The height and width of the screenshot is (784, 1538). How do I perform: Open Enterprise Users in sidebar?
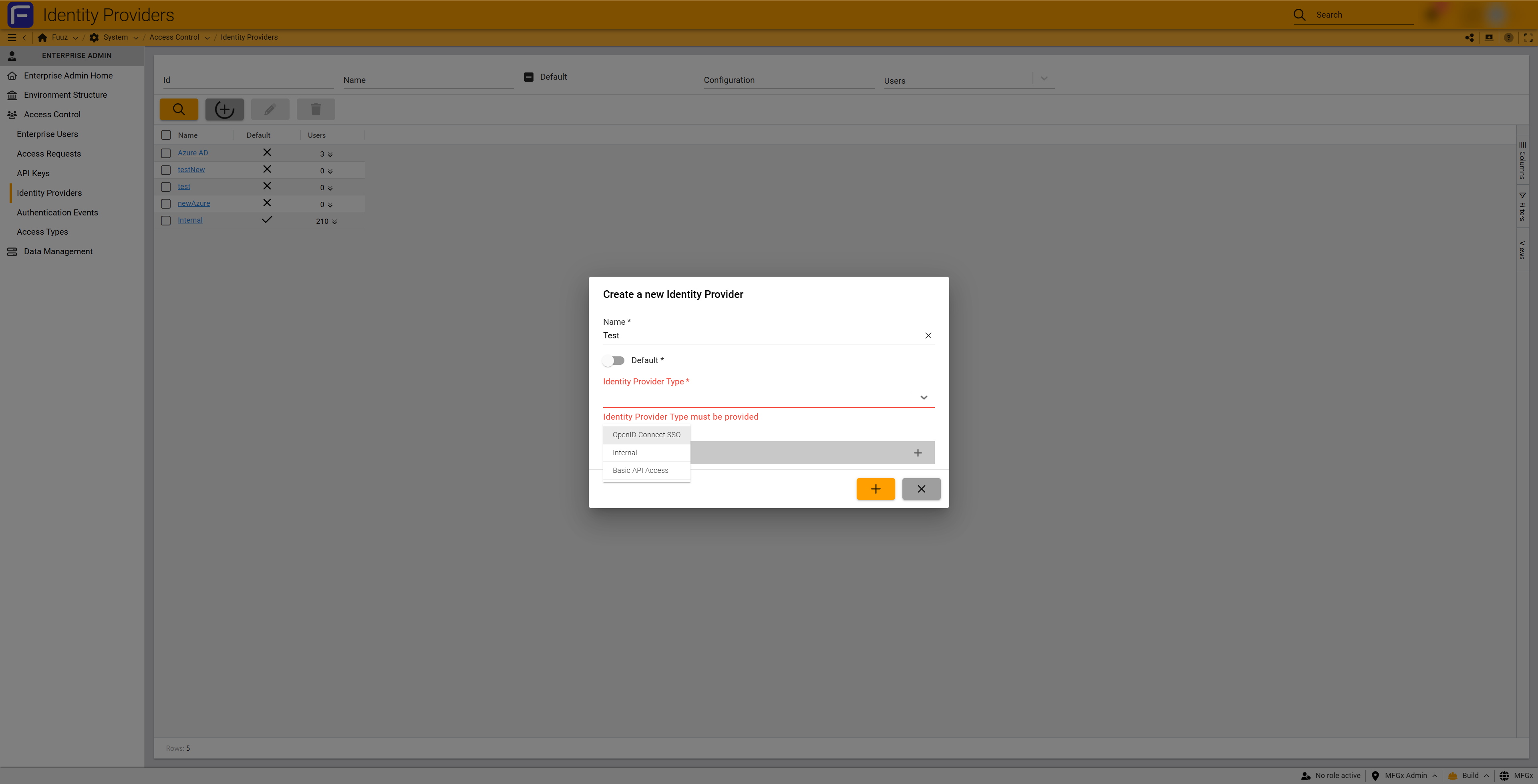(x=47, y=135)
